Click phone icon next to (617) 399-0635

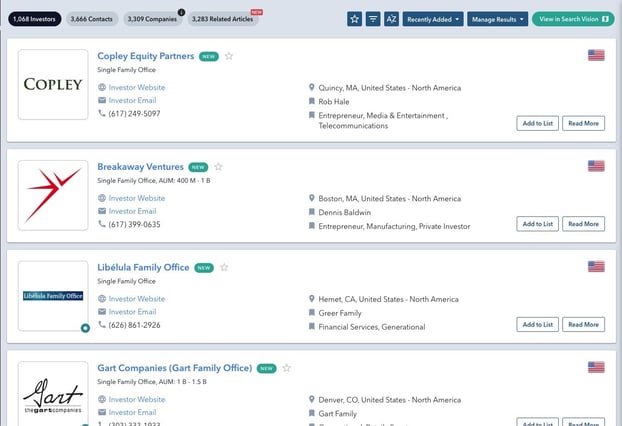(102, 224)
